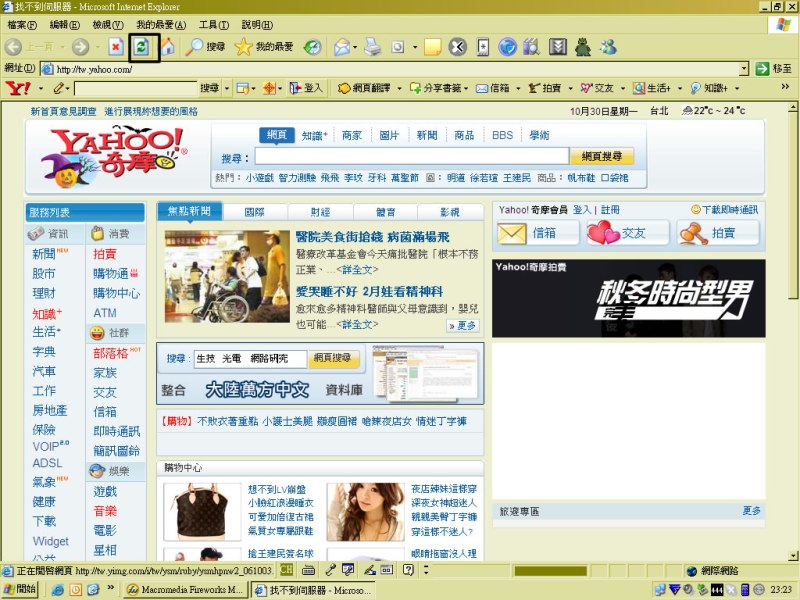This screenshot has height=600, width=800.
Task: Open headline 醫院美食街搶錢 病菌滿場飛
Action: (373, 237)
